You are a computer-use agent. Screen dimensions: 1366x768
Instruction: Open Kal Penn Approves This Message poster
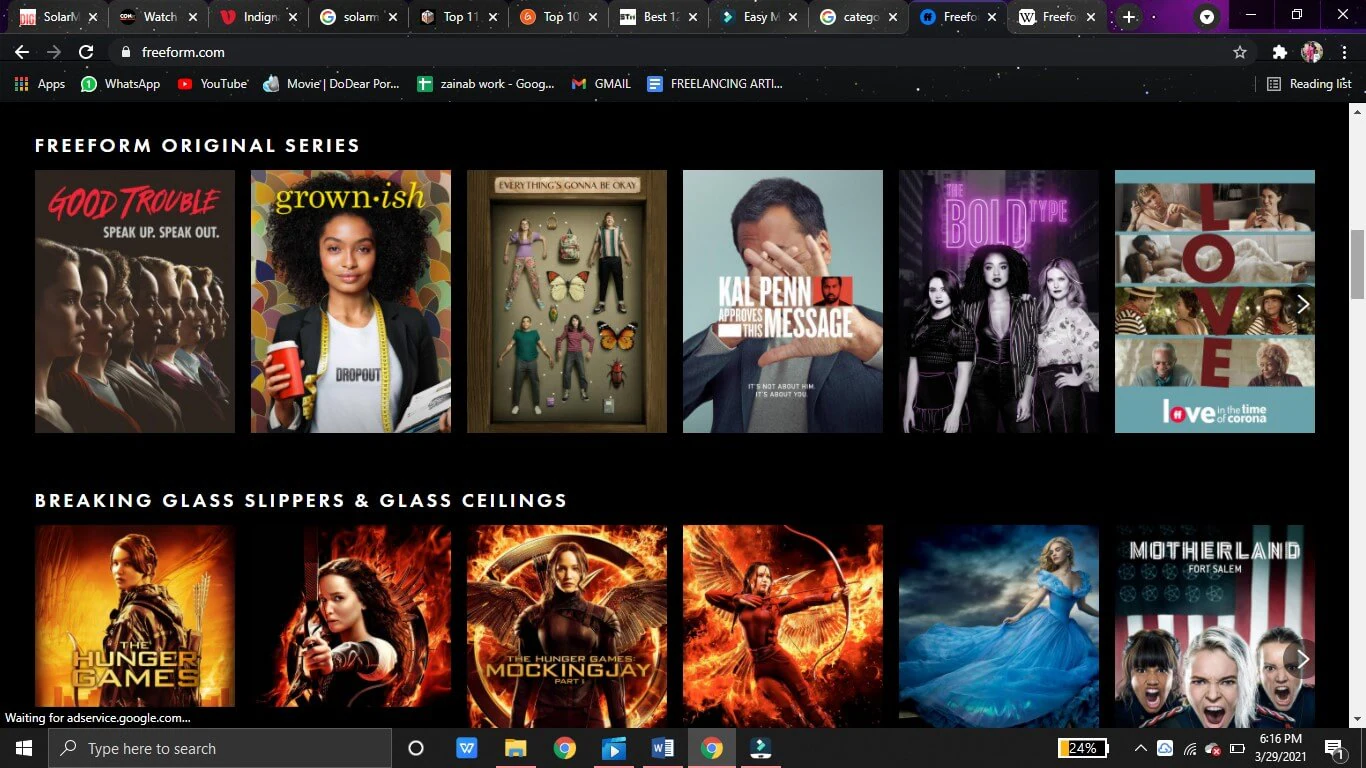[x=783, y=301]
